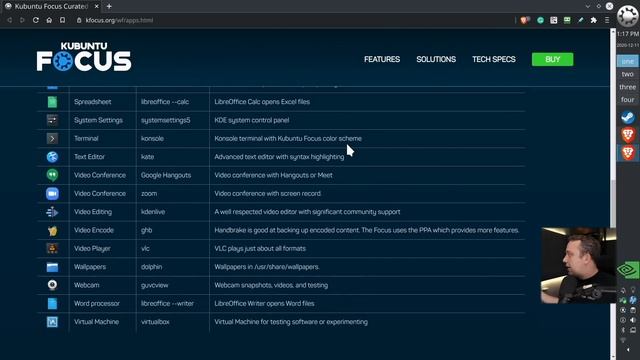The image size is (640, 360).
Task: Click the browser back arrow
Action: [9, 20]
